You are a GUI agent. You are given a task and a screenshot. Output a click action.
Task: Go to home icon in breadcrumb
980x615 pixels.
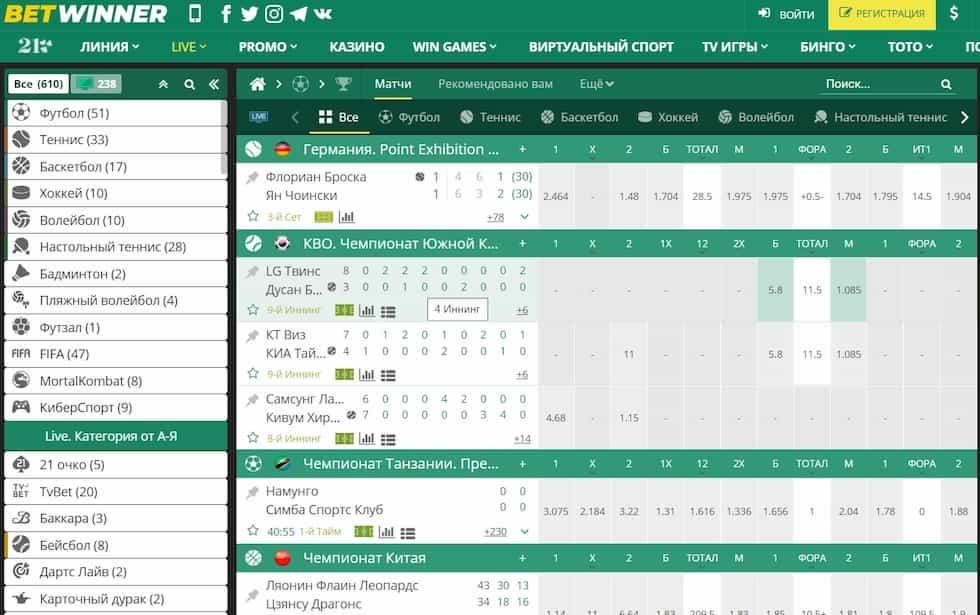tap(258, 84)
